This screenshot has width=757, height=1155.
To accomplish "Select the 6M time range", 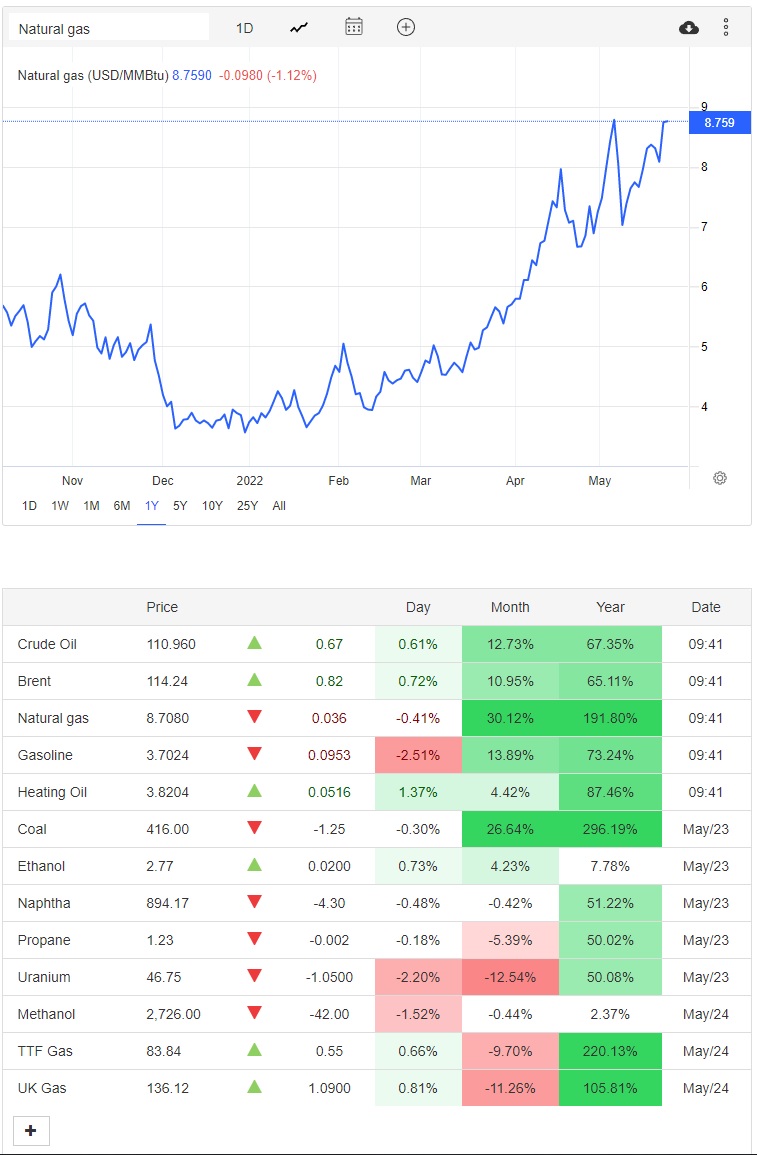I will pyautogui.click(x=121, y=506).
